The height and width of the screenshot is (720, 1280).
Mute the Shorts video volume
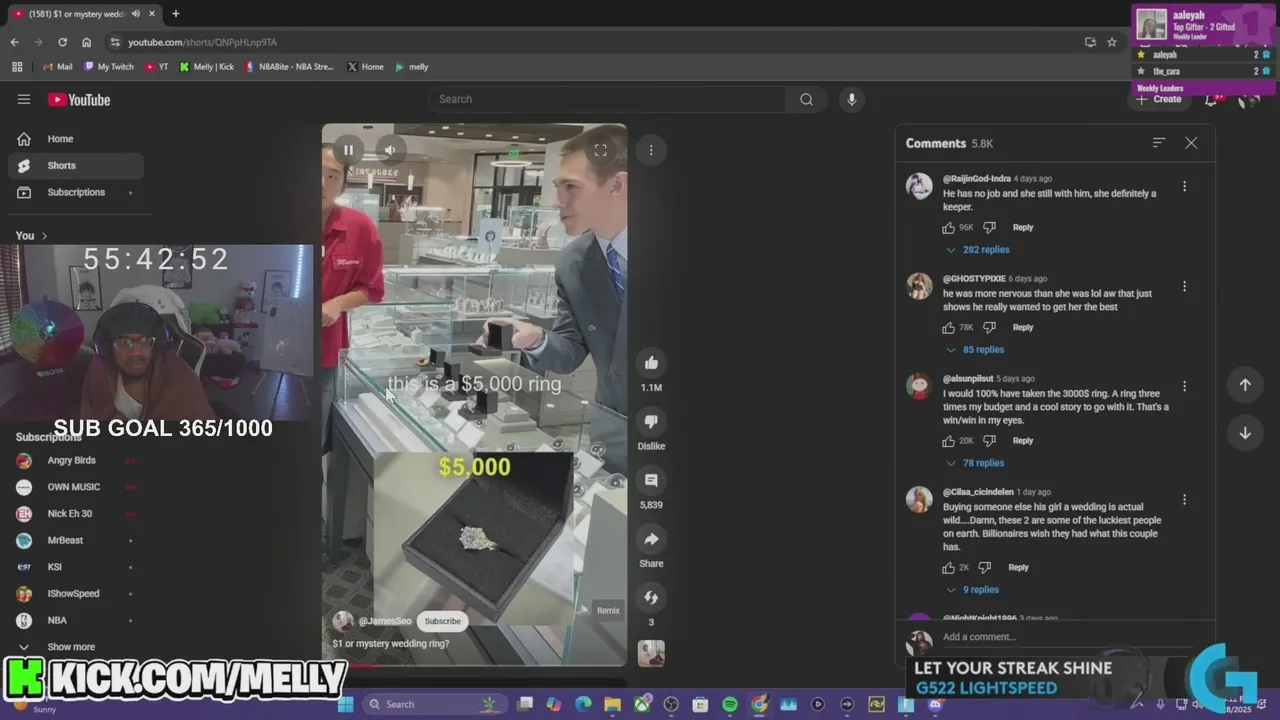[390, 150]
